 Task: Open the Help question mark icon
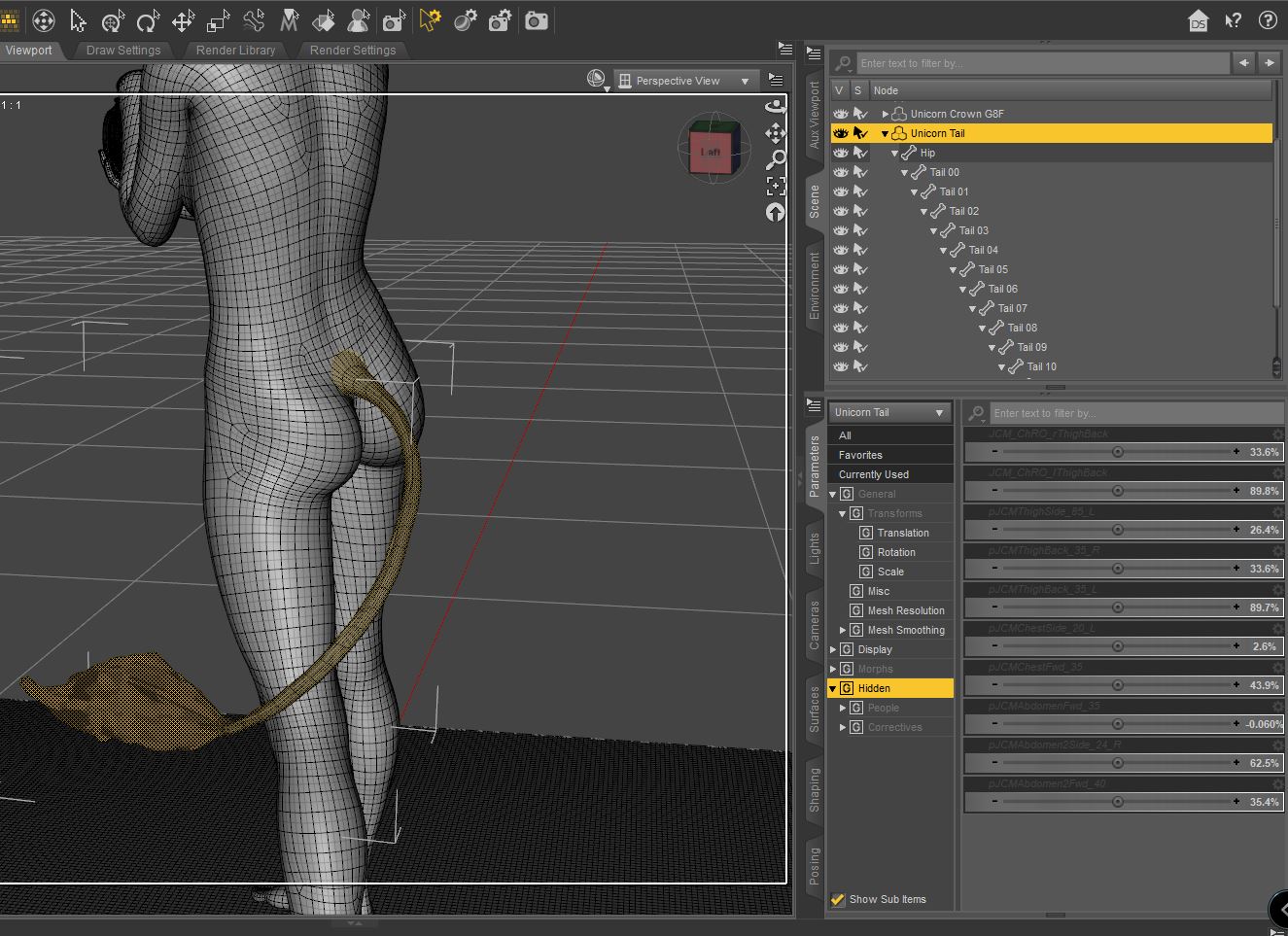1268,20
